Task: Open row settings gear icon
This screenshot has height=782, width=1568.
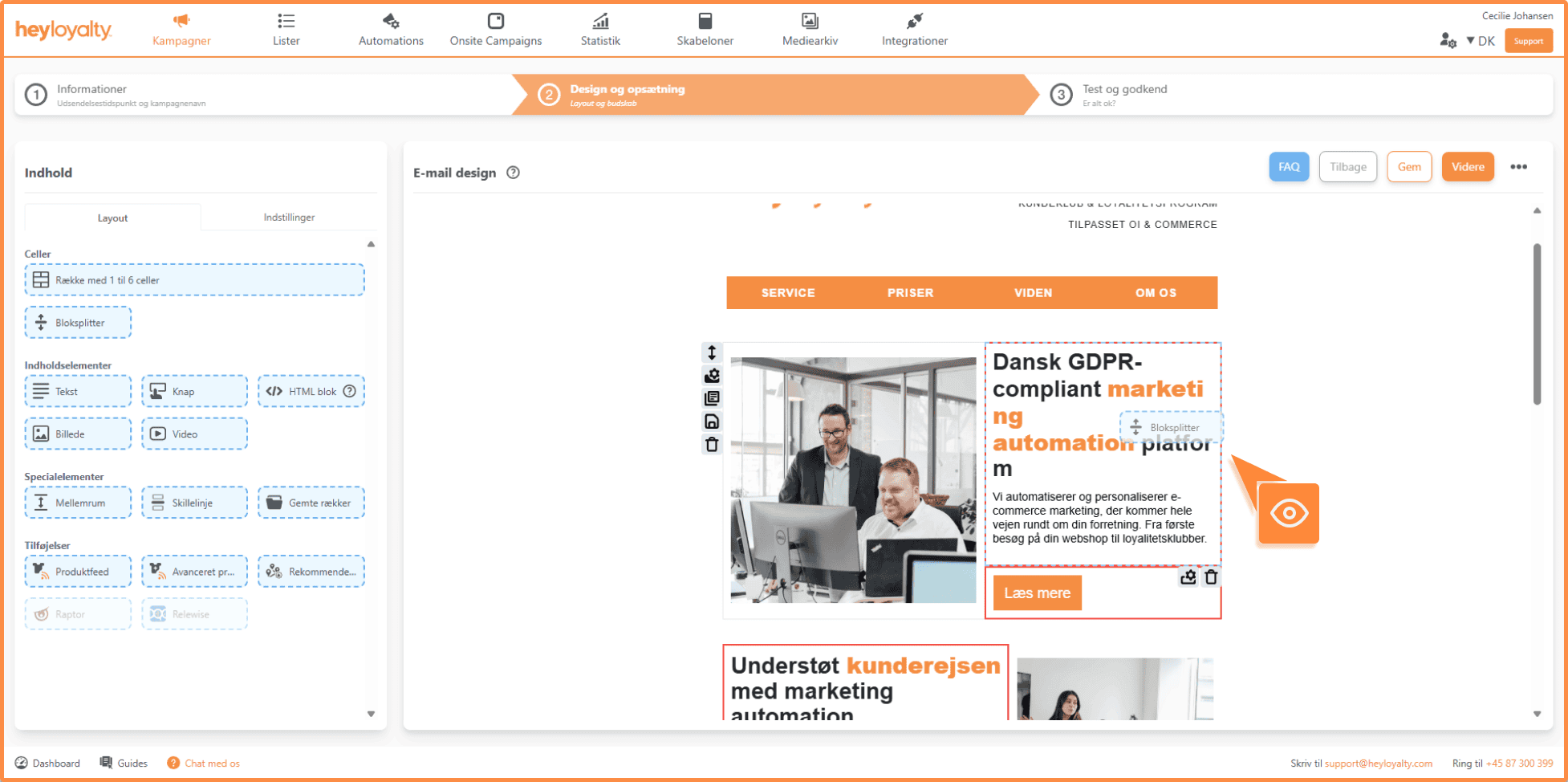Action: (712, 376)
